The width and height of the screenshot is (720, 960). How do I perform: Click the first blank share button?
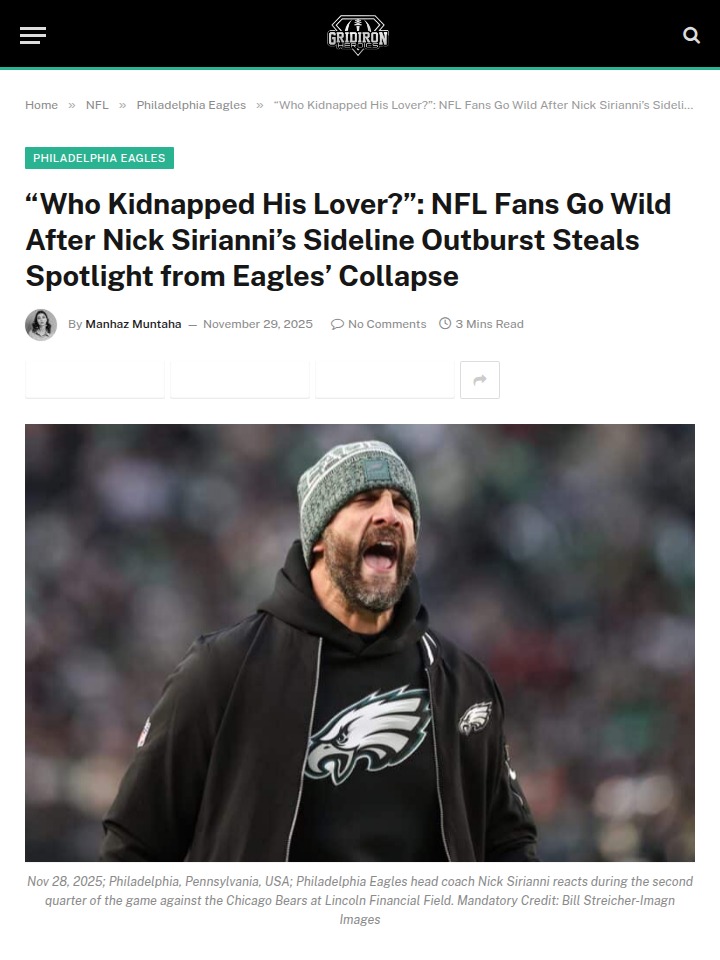(x=95, y=380)
